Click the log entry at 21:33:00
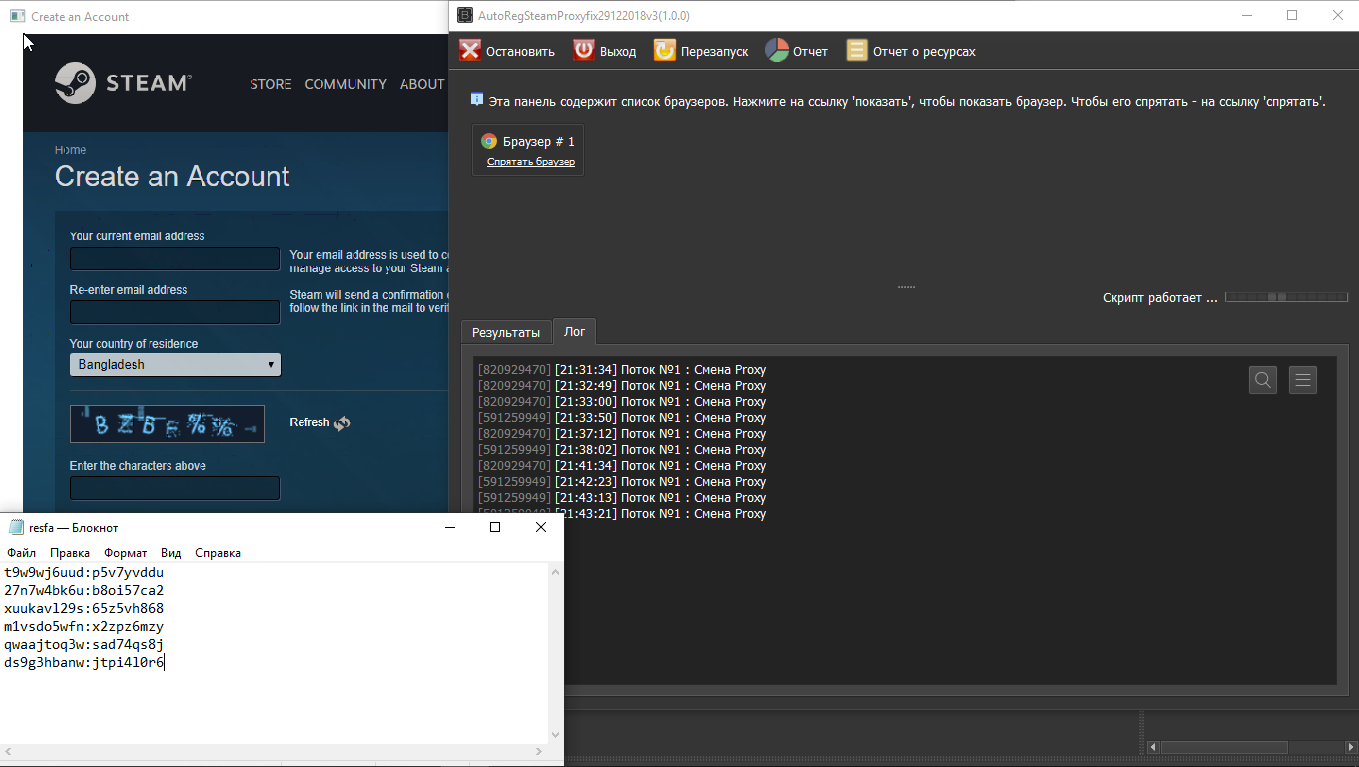 622,402
